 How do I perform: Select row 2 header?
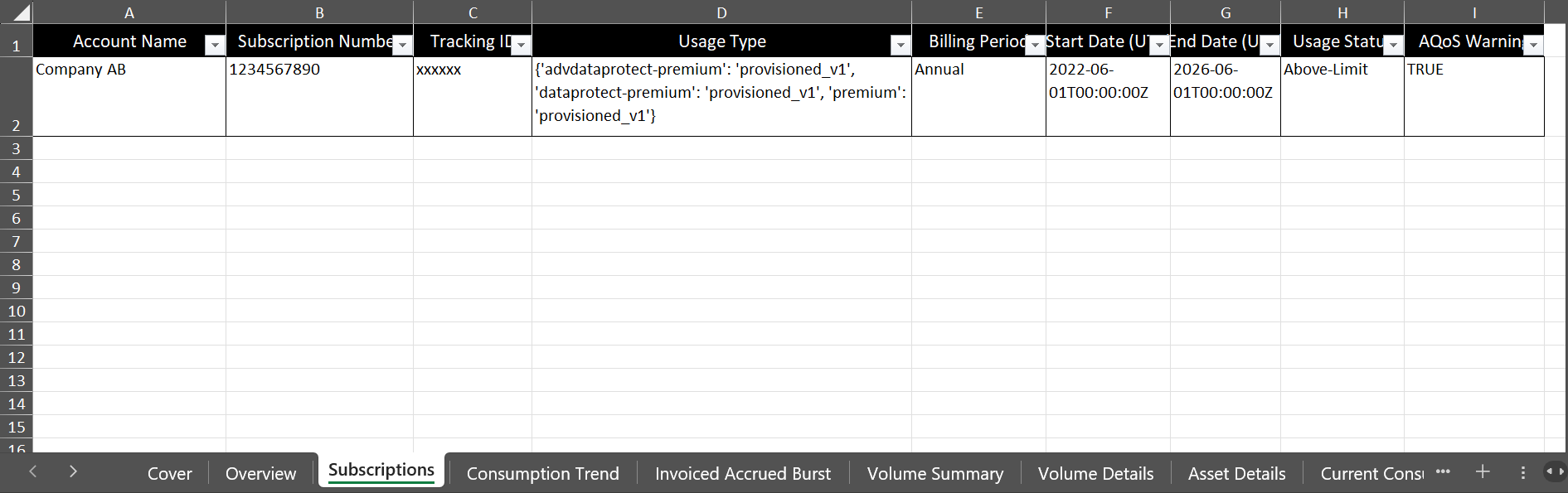tap(16, 97)
